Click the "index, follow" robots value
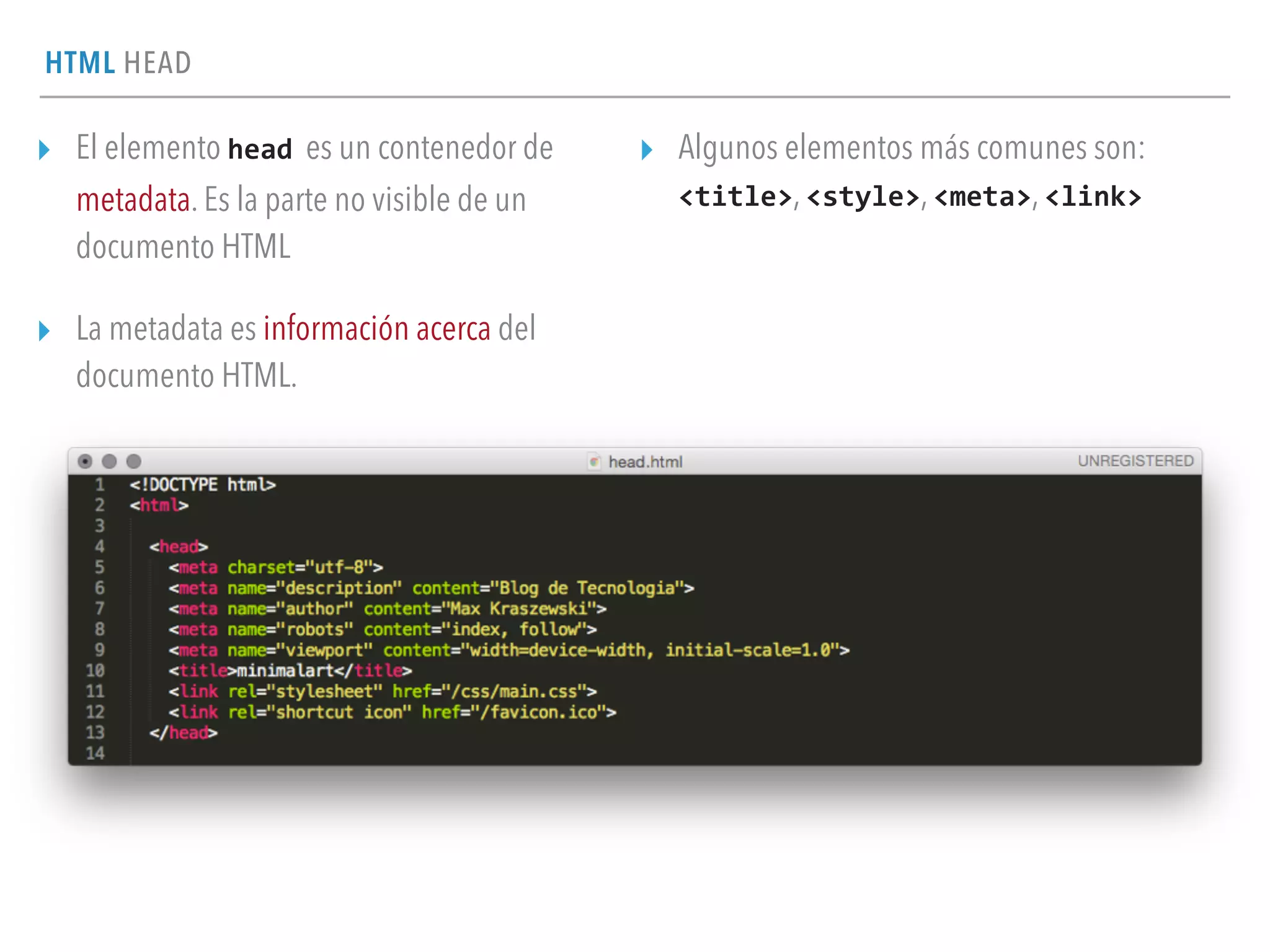This screenshot has width=1270, height=952. [x=514, y=629]
